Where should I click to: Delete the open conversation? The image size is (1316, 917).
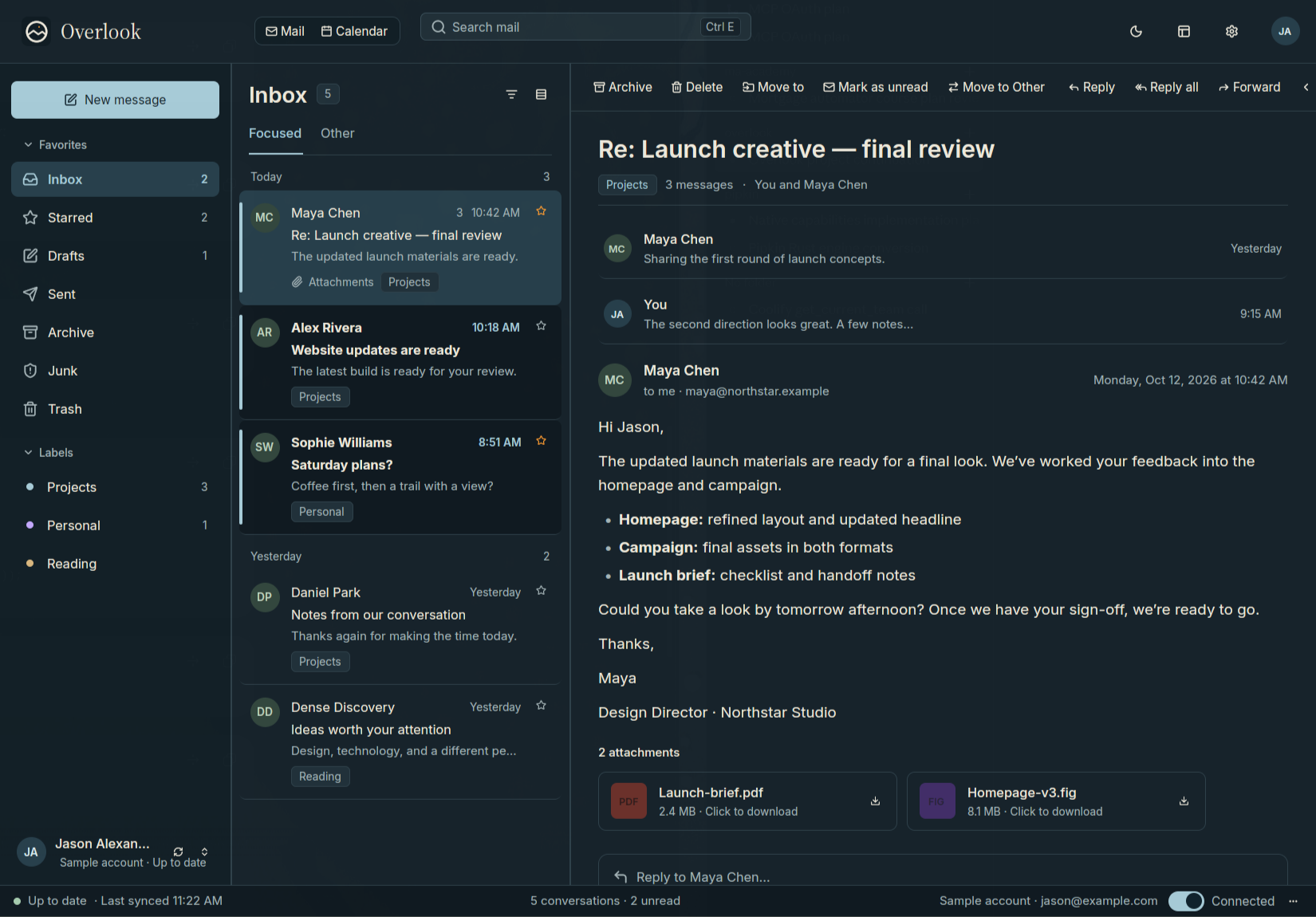pos(697,87)
